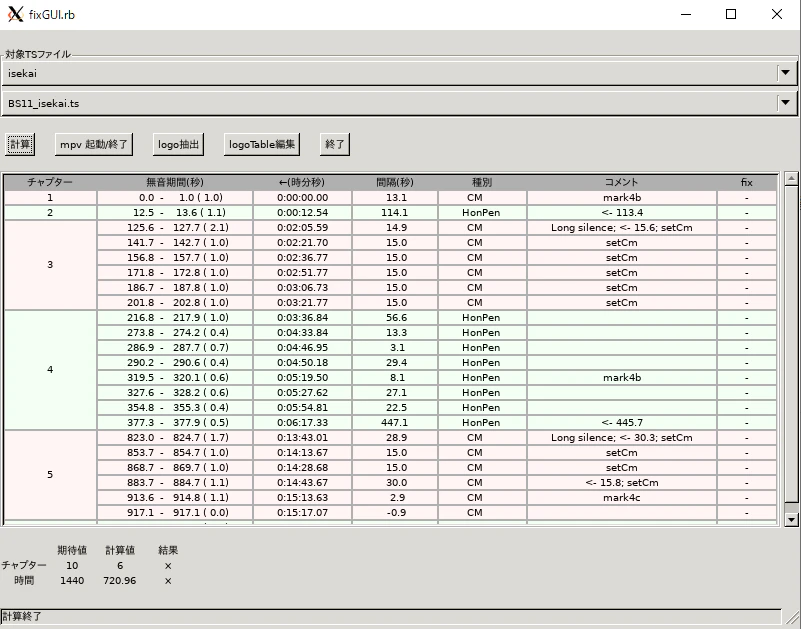
Task: Select the 間隔(秒) column header
Action: (394, 182)
